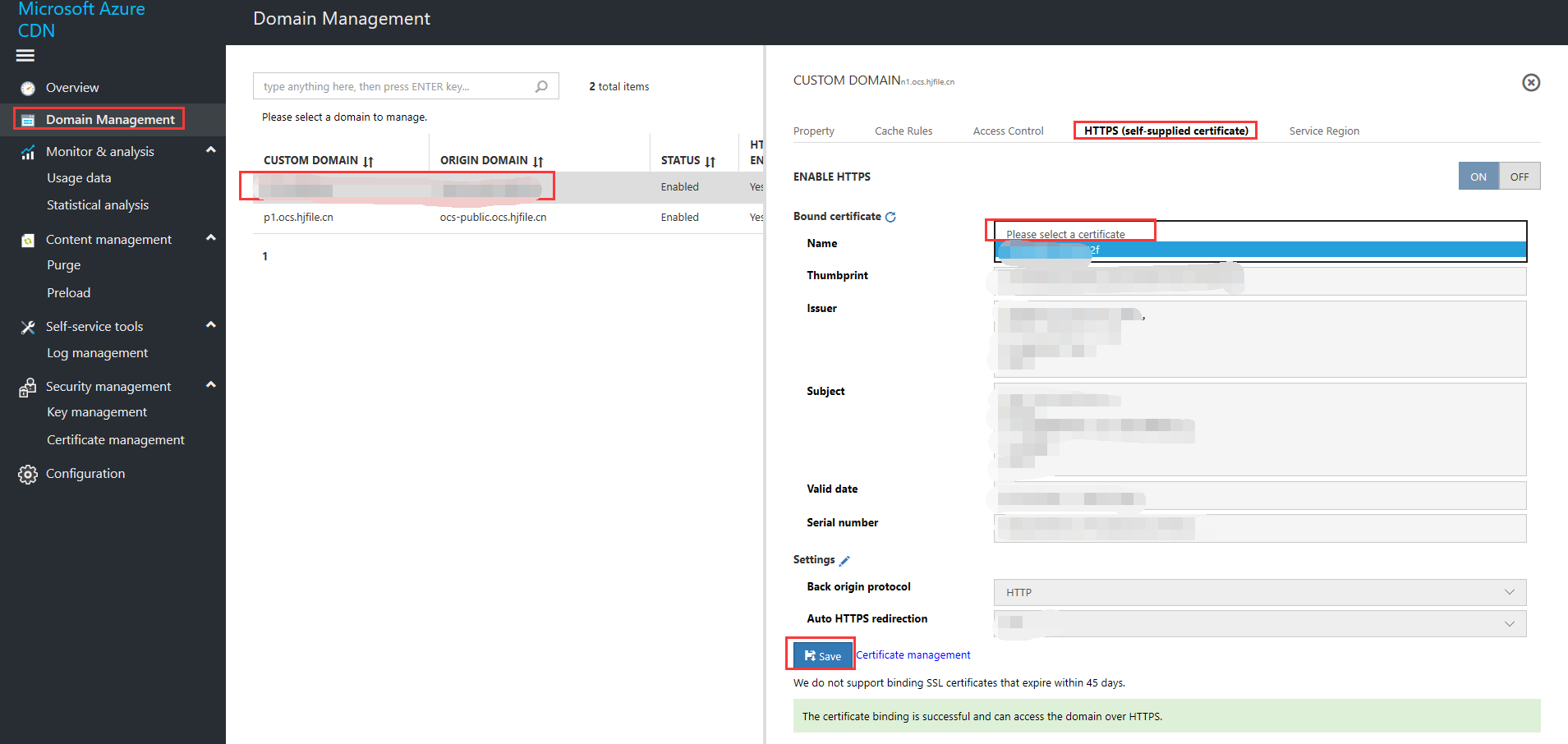1568x744 pixels.
Task: Click the Save button
Action: click(822, 655)
